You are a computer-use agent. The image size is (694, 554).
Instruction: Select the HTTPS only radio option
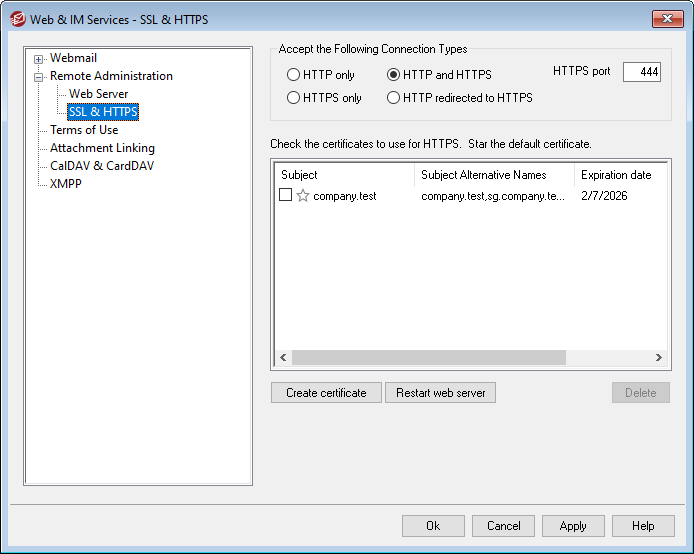coord(294,98)
